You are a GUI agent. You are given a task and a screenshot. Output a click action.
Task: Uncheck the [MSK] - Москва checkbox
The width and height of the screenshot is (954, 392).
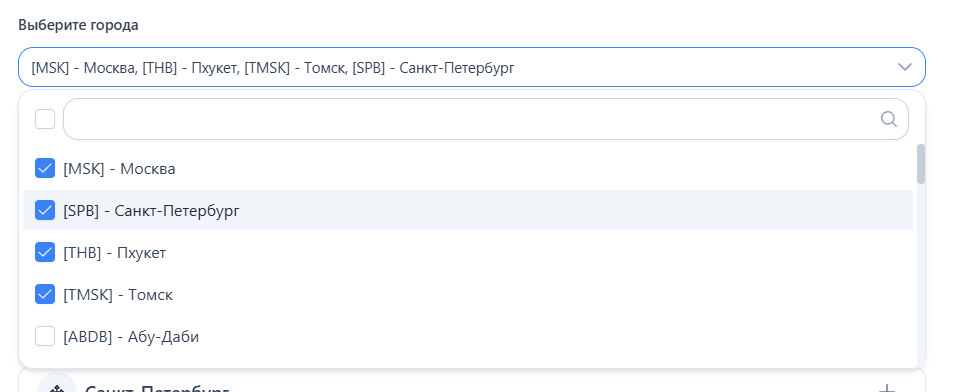(45, 168)
